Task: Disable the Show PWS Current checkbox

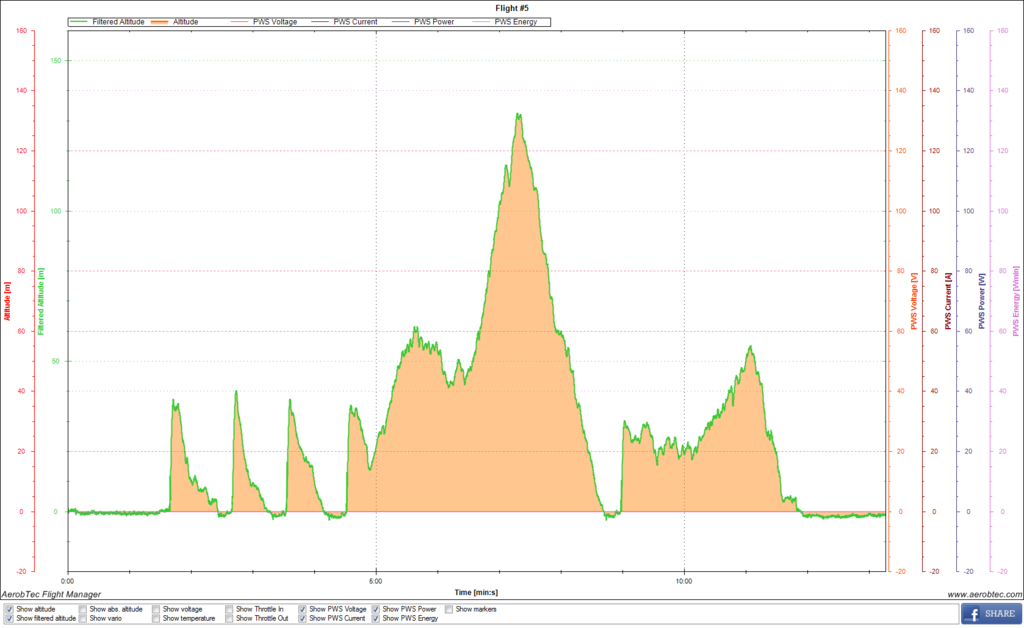Action: (x=303, y=619)
